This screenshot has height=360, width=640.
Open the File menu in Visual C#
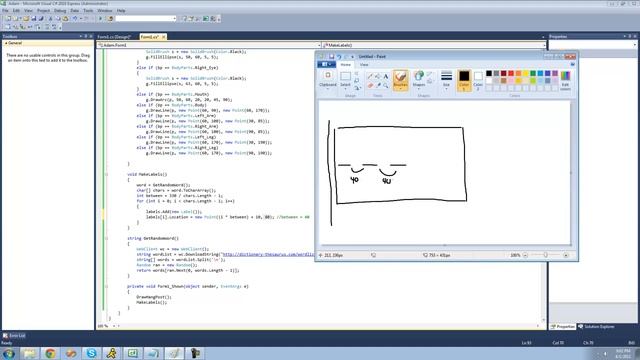(5, 10)
